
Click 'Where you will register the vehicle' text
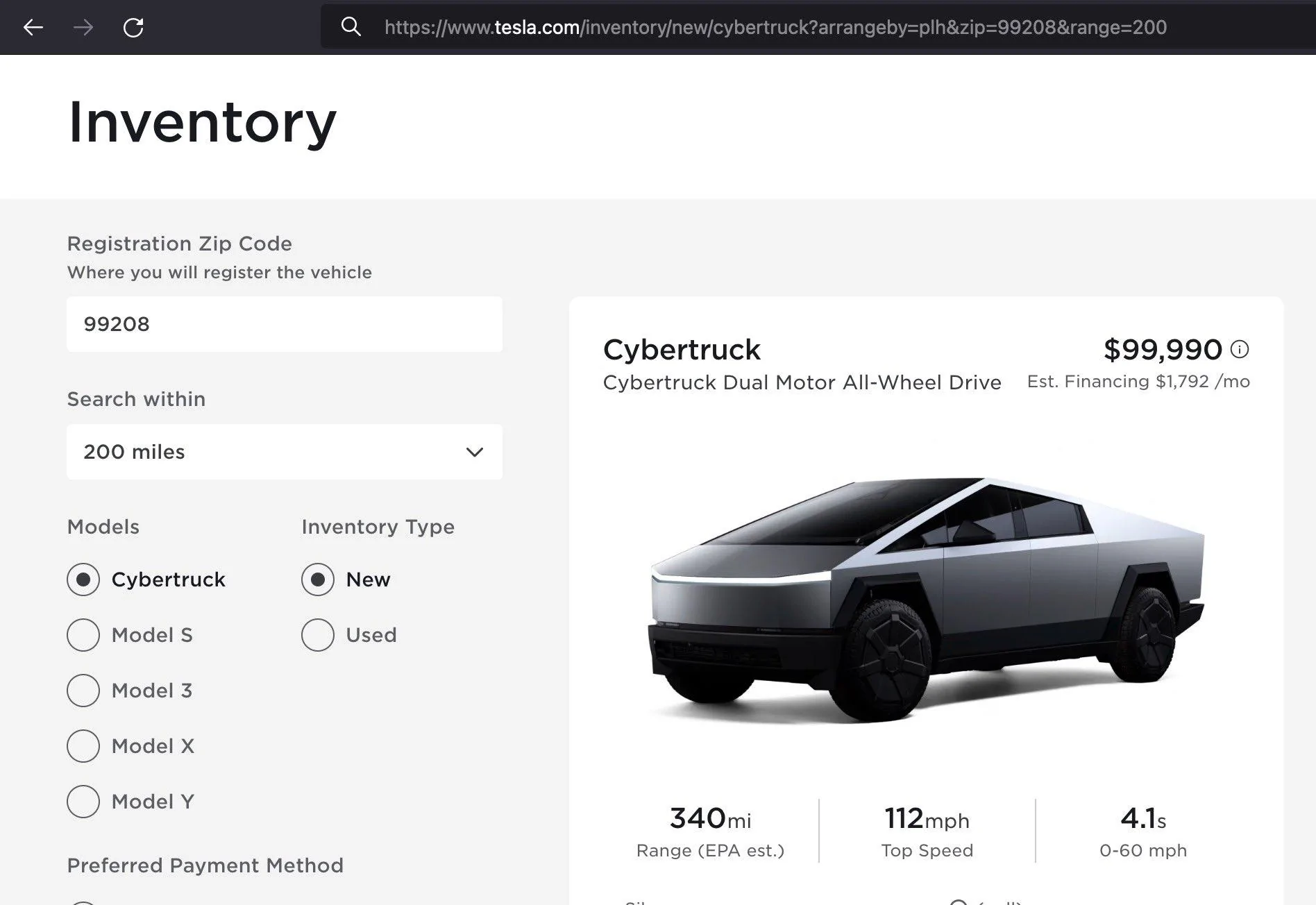(219, 272)
